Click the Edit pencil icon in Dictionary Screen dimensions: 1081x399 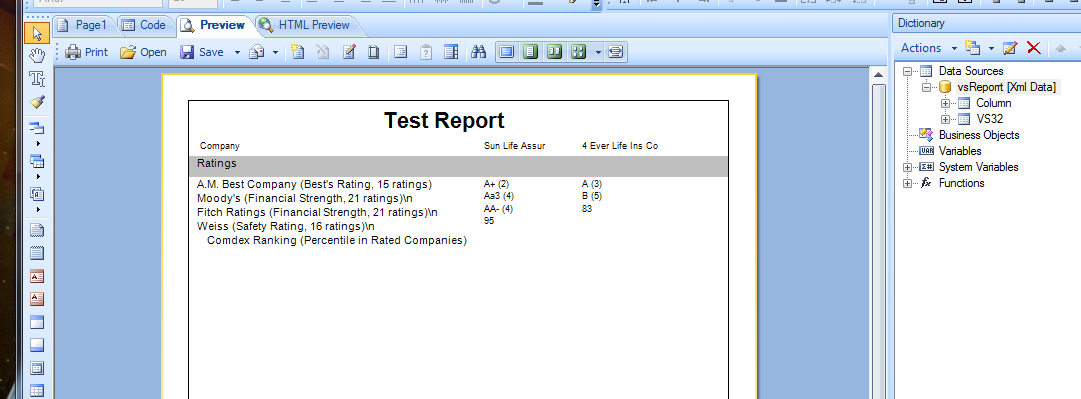[x=1010, y=48]
